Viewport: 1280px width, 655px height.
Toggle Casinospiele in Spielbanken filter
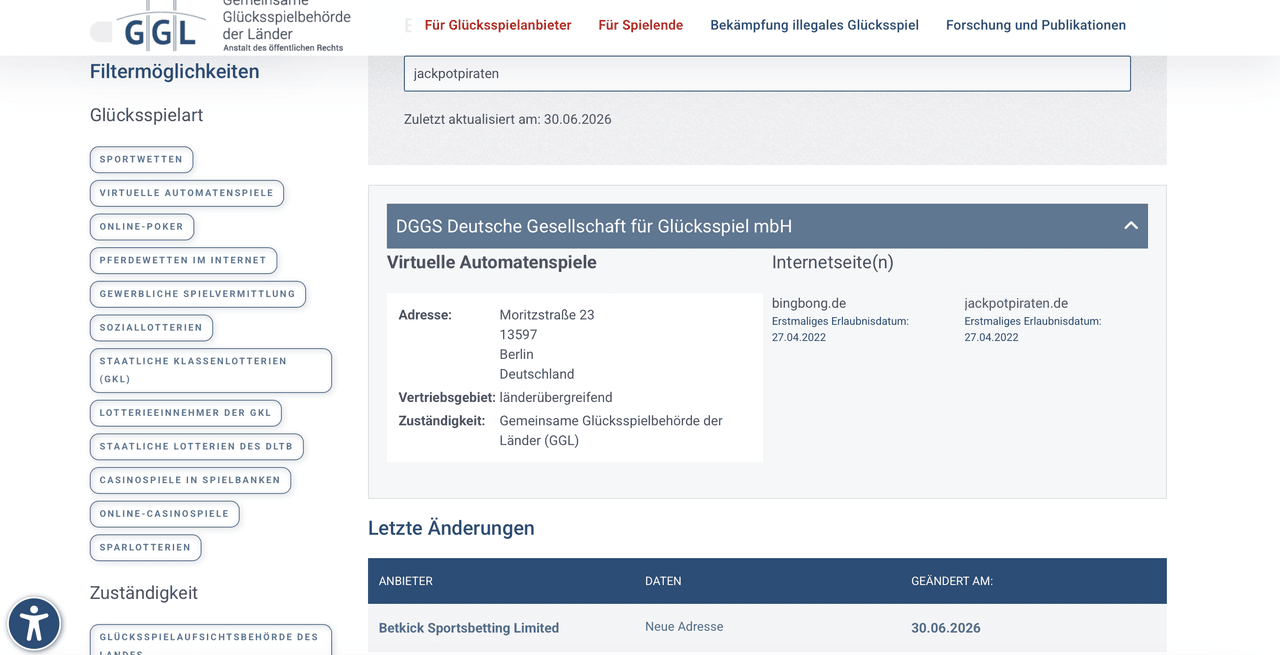[190, 480]
